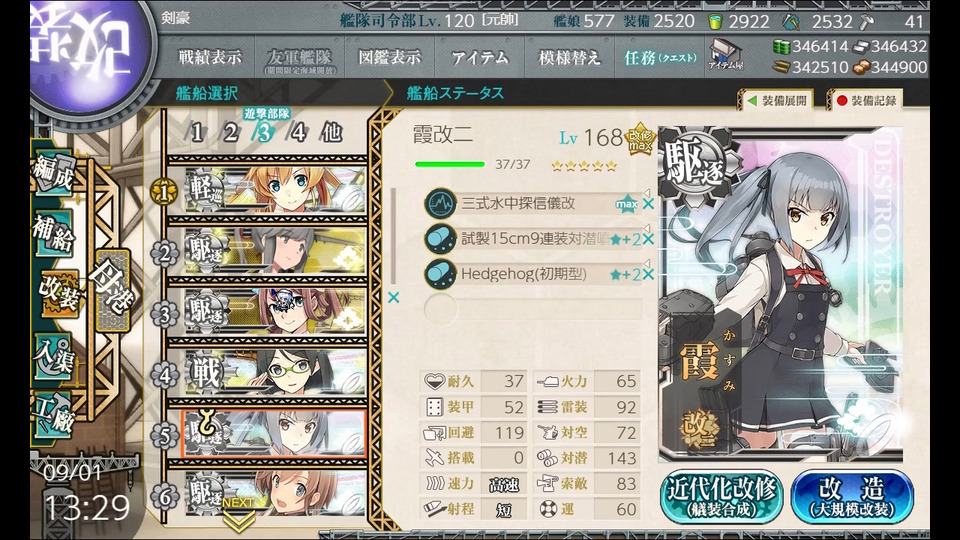The width and height of the screenshot is (960, 540).
Task: Unequip 試製15cm9連装対潜噴進砲 via its X
Action: click(648, 239)
